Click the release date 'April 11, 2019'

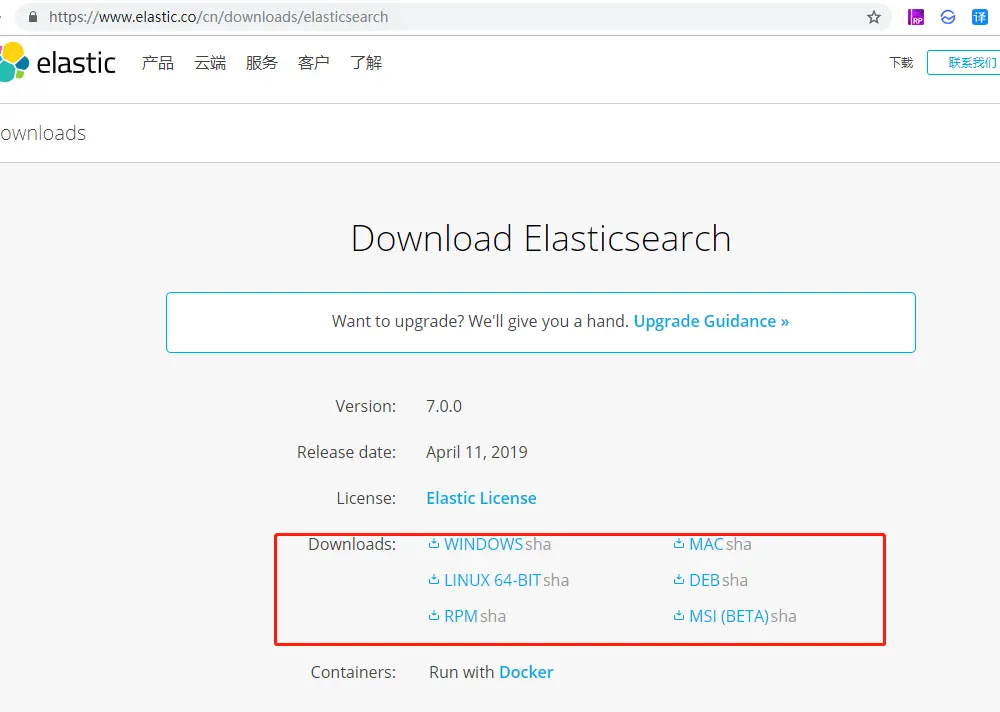pos(476,452)
